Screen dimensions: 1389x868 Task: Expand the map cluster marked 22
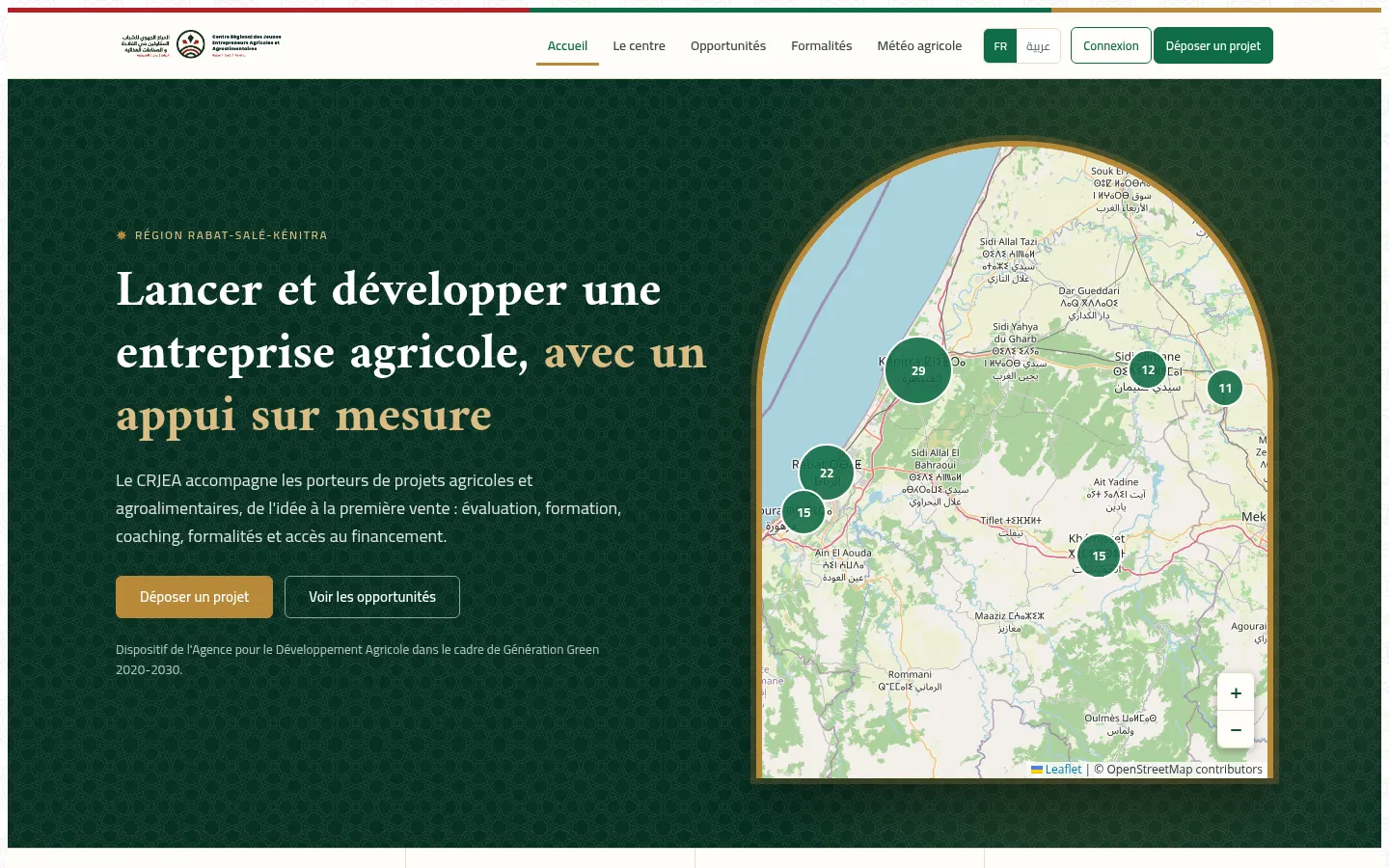pyautogui.click(x=827, y=473)
